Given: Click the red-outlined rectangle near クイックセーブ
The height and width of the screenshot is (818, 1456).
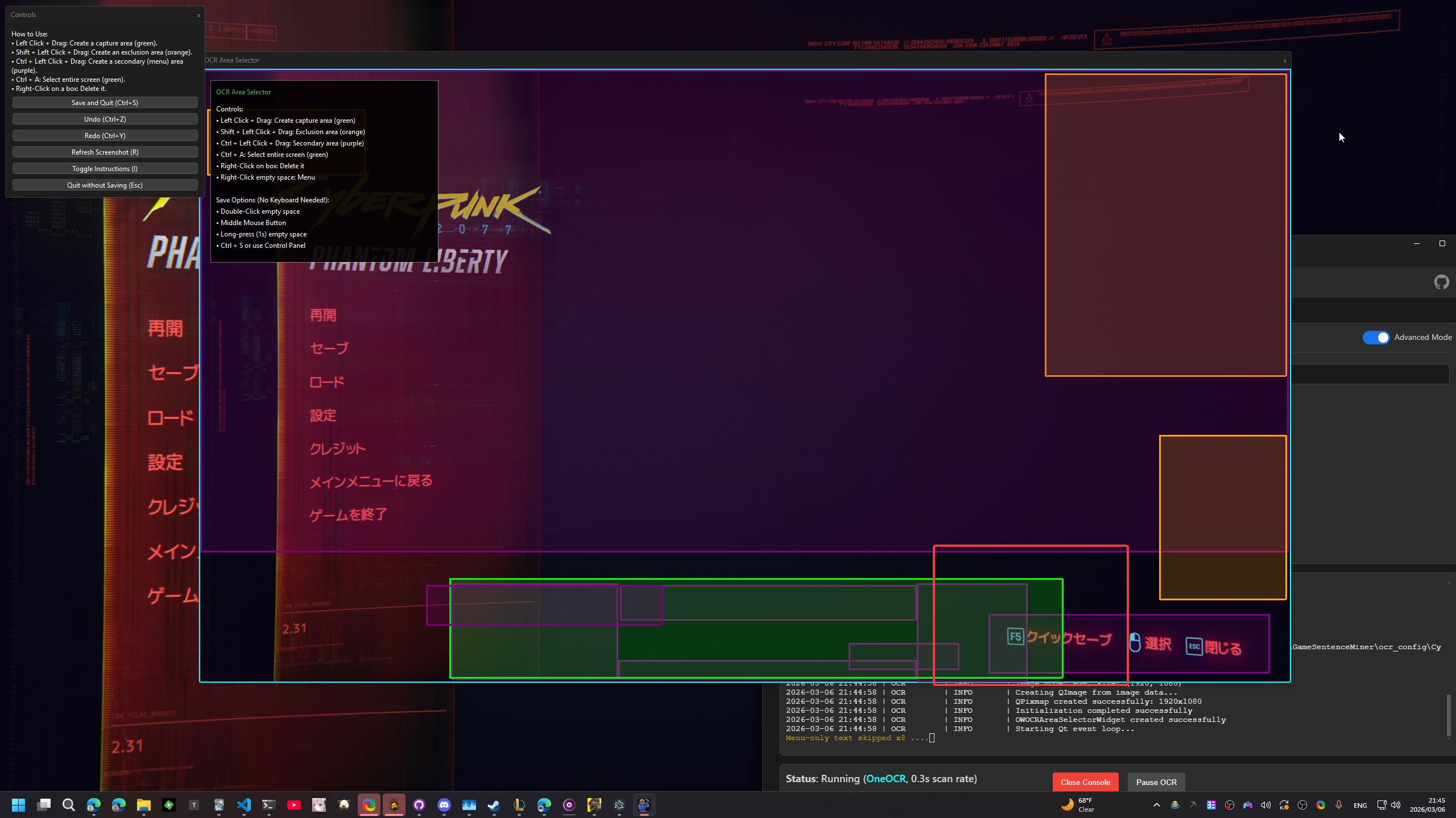Looking at the screenshot, I should [x=1031, y=615].
